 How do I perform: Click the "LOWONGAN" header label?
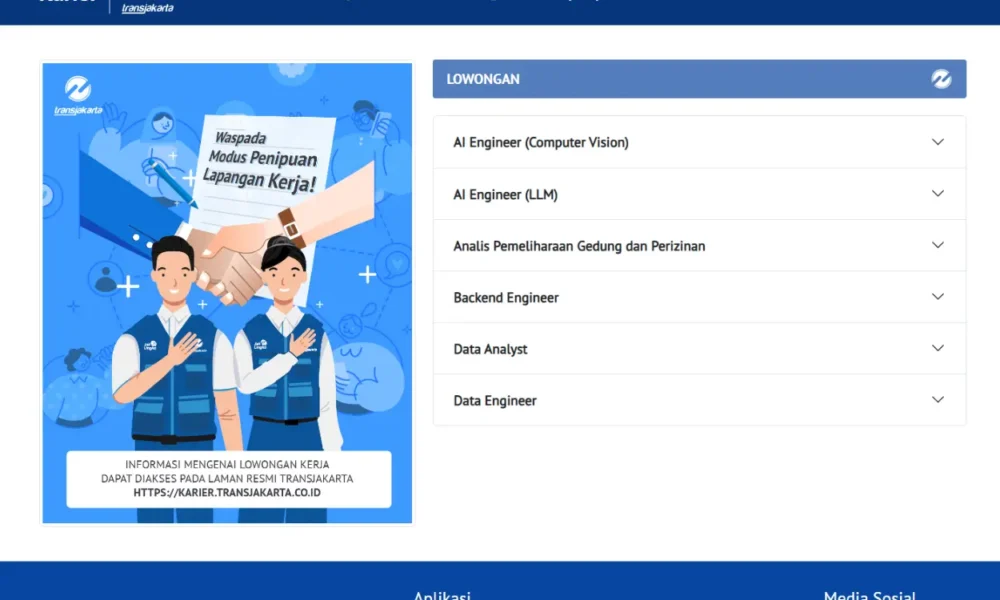coord(483,79)
